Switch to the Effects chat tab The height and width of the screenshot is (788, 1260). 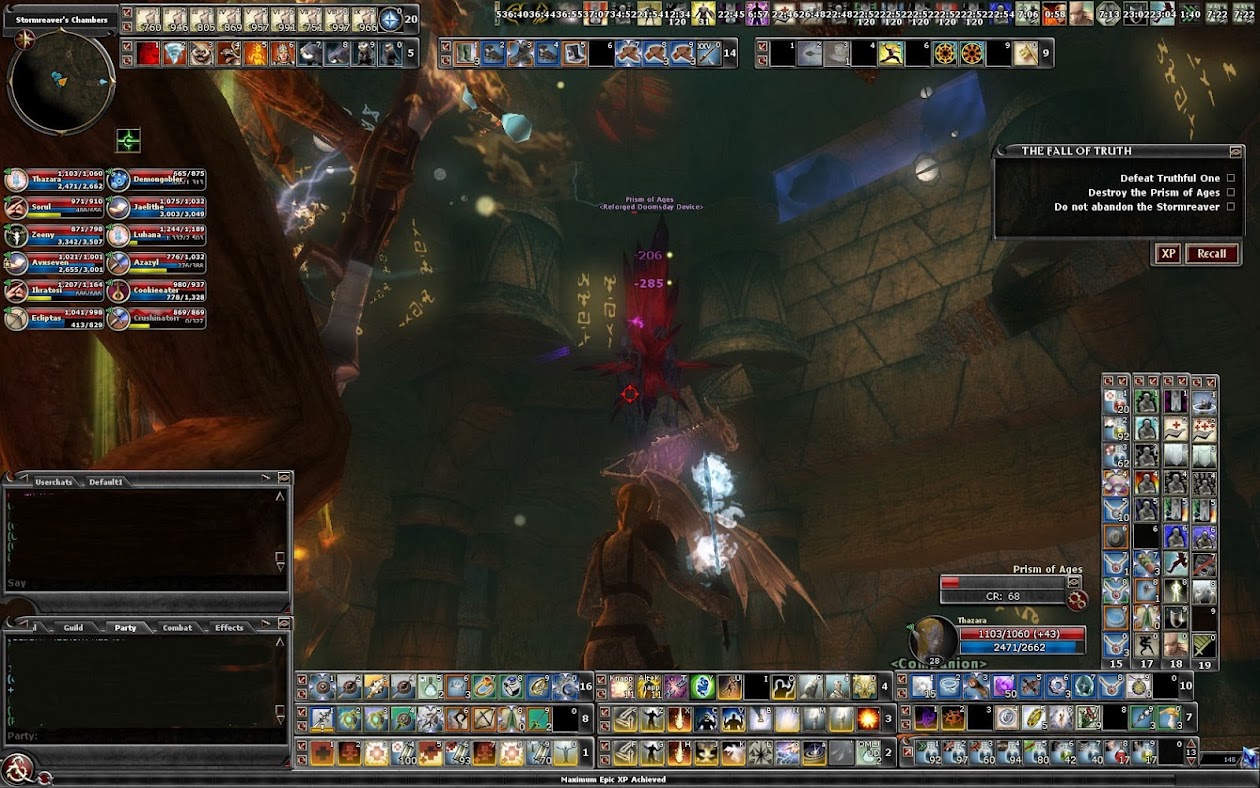(x=229, y=628)
